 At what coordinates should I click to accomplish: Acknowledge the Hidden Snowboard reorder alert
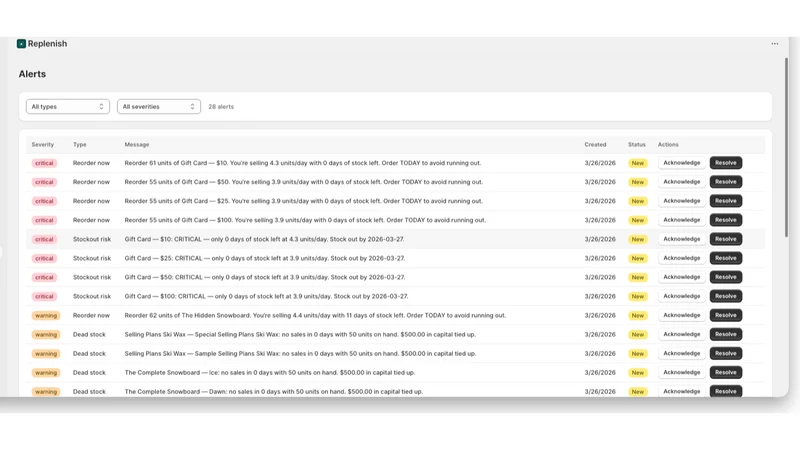point(682,315)
